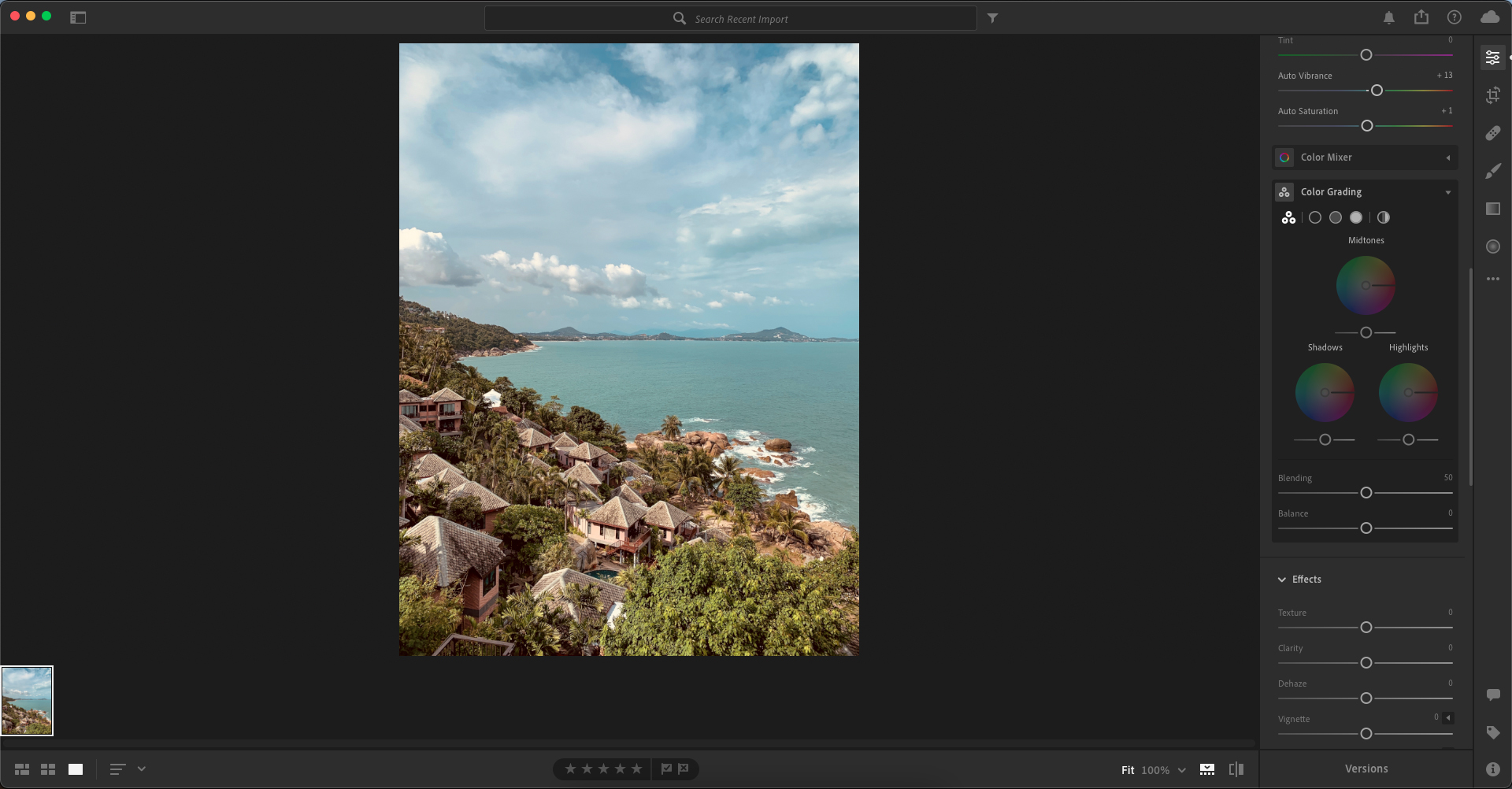The height and width of the screenshot is (789, 1512).
Task: Open the zoom percentage dropdown chevron
Action: [x=1182, y=770]
